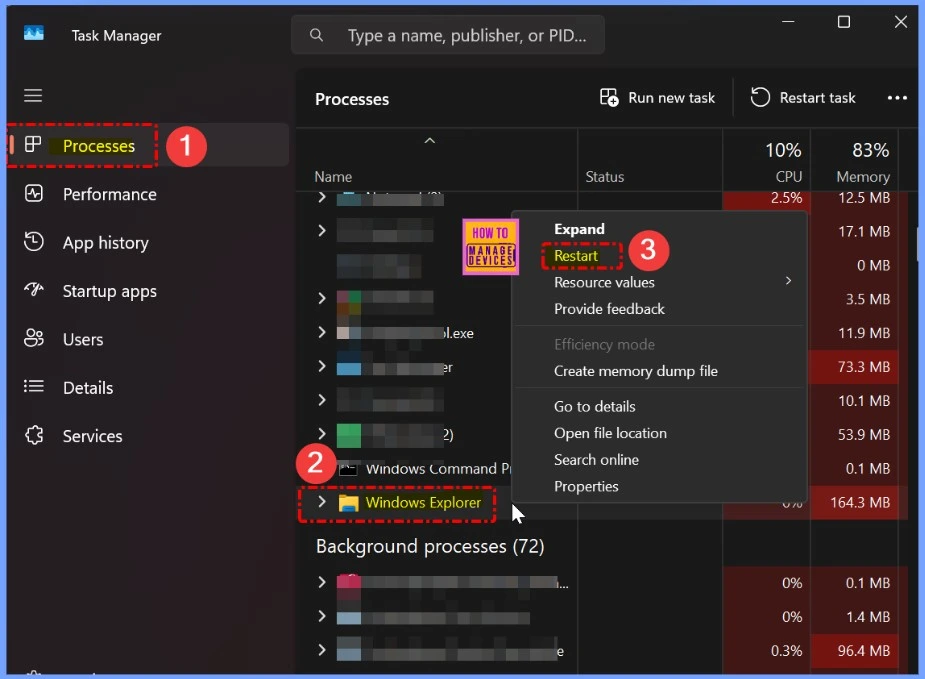Click the Processes grid icon
The width and height of the screenshot is (925, 679).
click(x=33, y=145)
